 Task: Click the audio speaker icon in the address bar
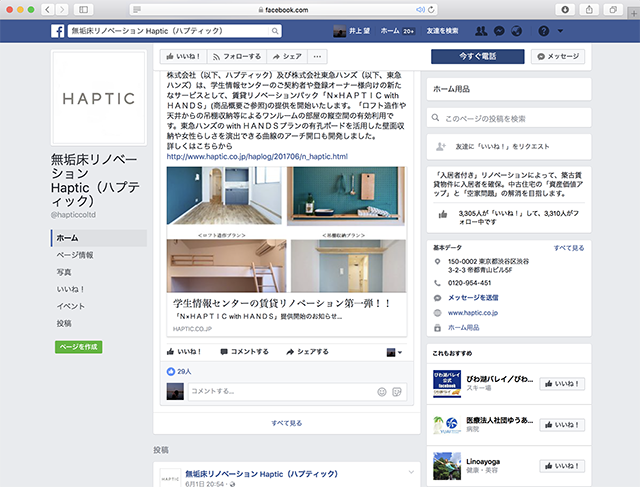click(x=420, y=9)
